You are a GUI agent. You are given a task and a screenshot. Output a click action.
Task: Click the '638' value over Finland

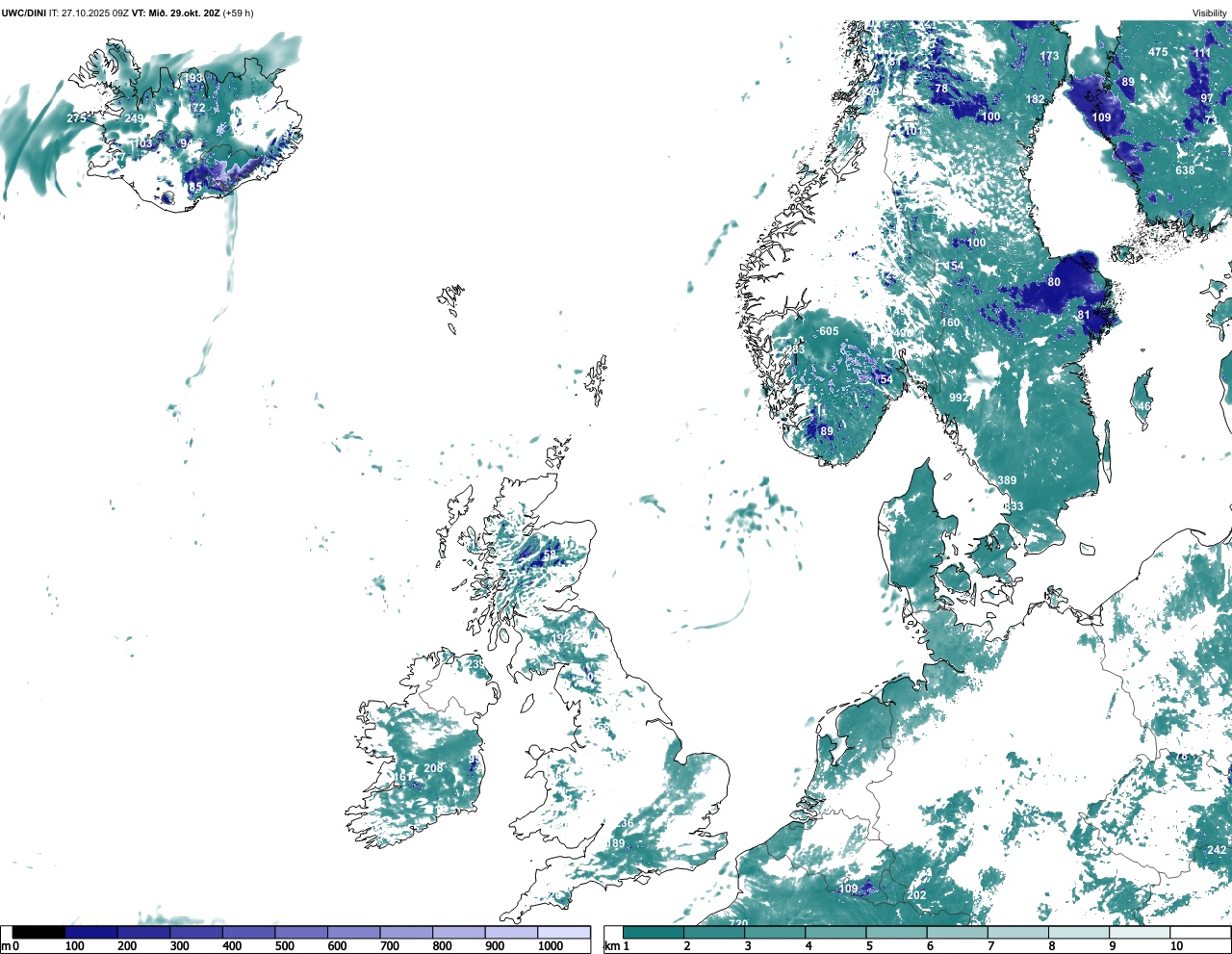(x=1185, y=170)
